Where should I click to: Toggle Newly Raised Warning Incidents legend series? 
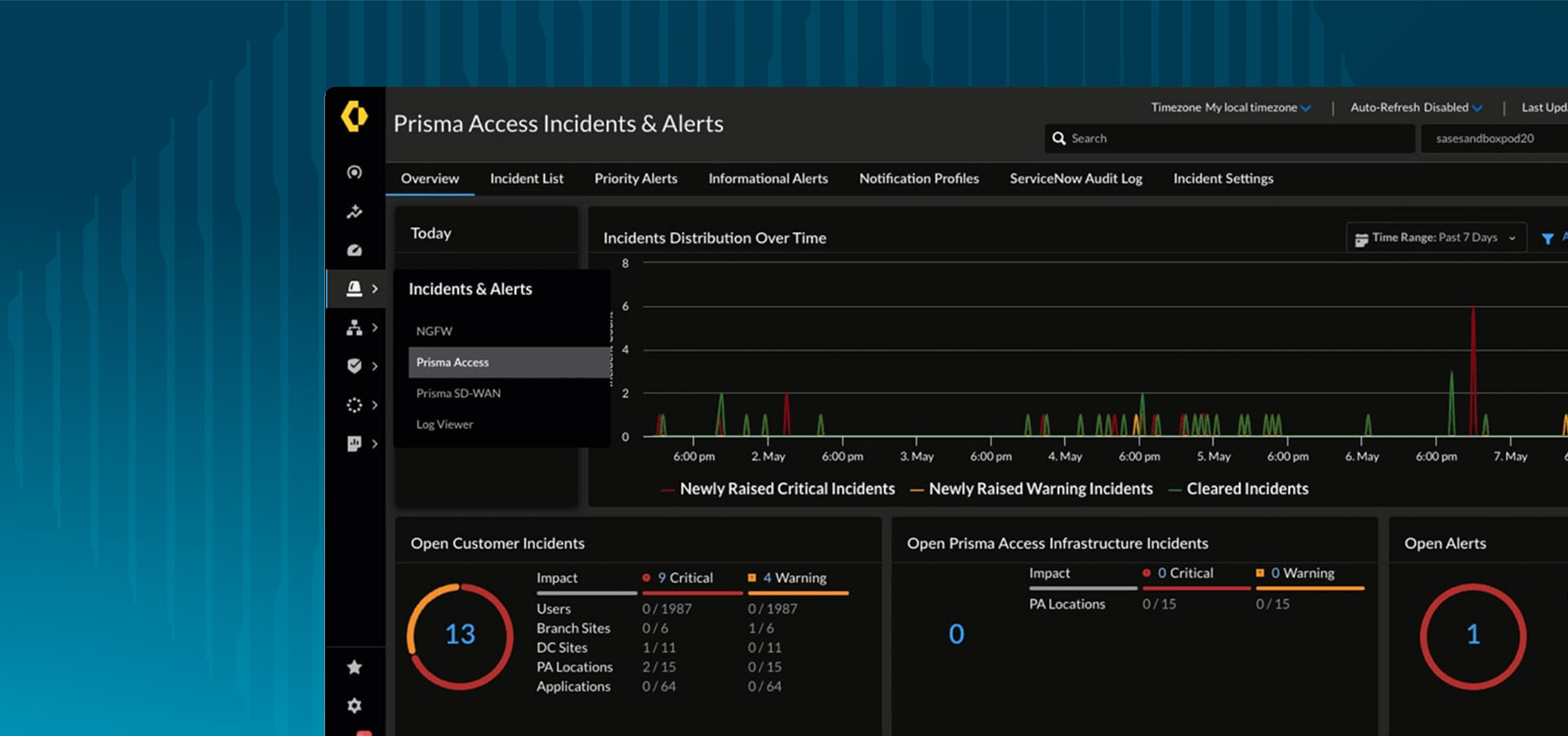[x=1040, y=488]
